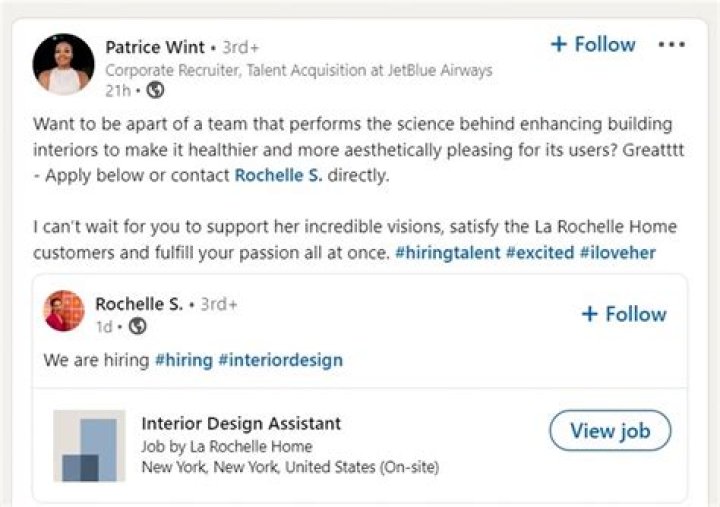
Task: Click the globe visibility icon beside 21h
Action: tap(155, 90)
